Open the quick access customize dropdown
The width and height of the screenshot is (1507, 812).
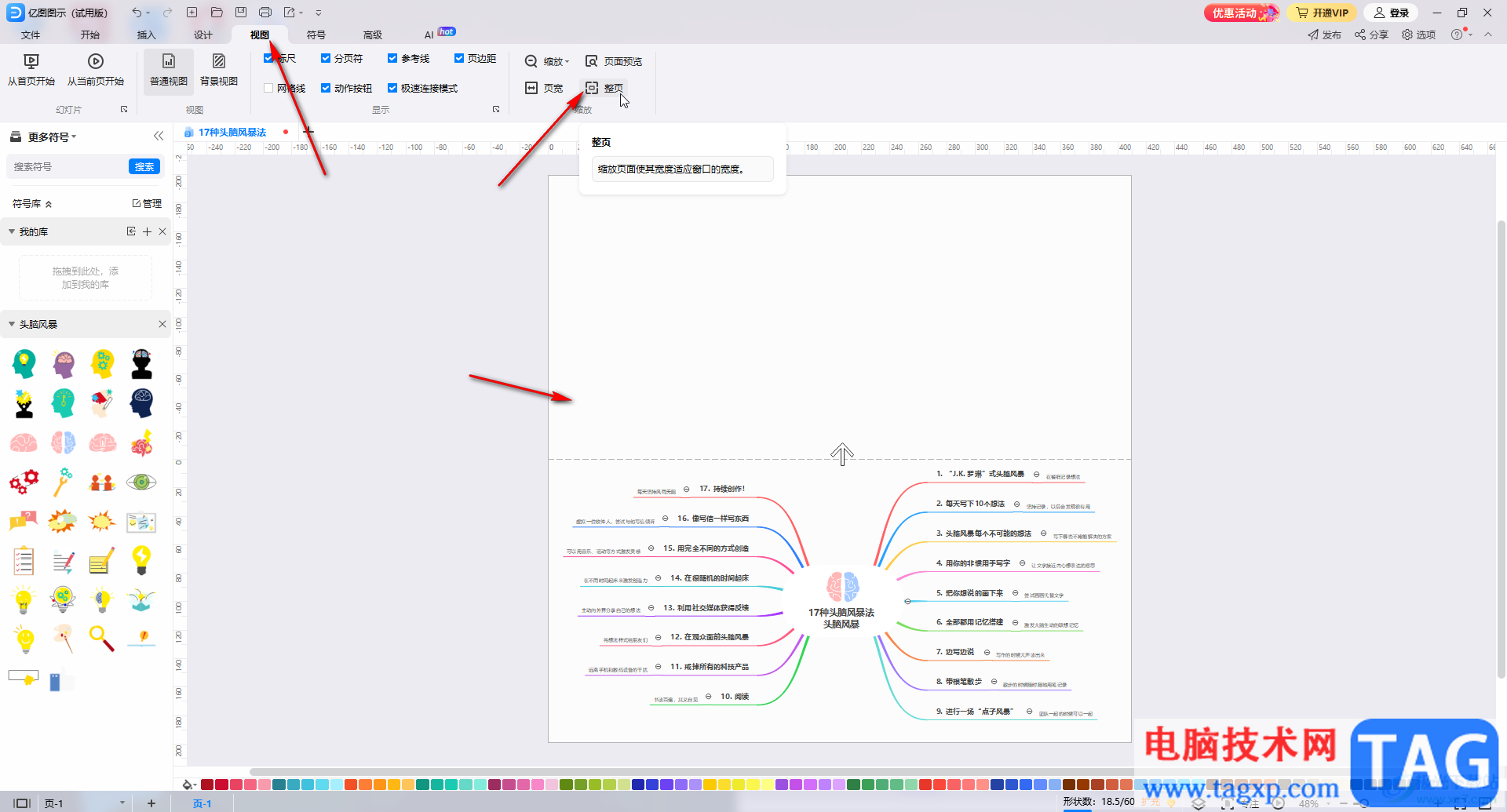(x=319, y=13)
